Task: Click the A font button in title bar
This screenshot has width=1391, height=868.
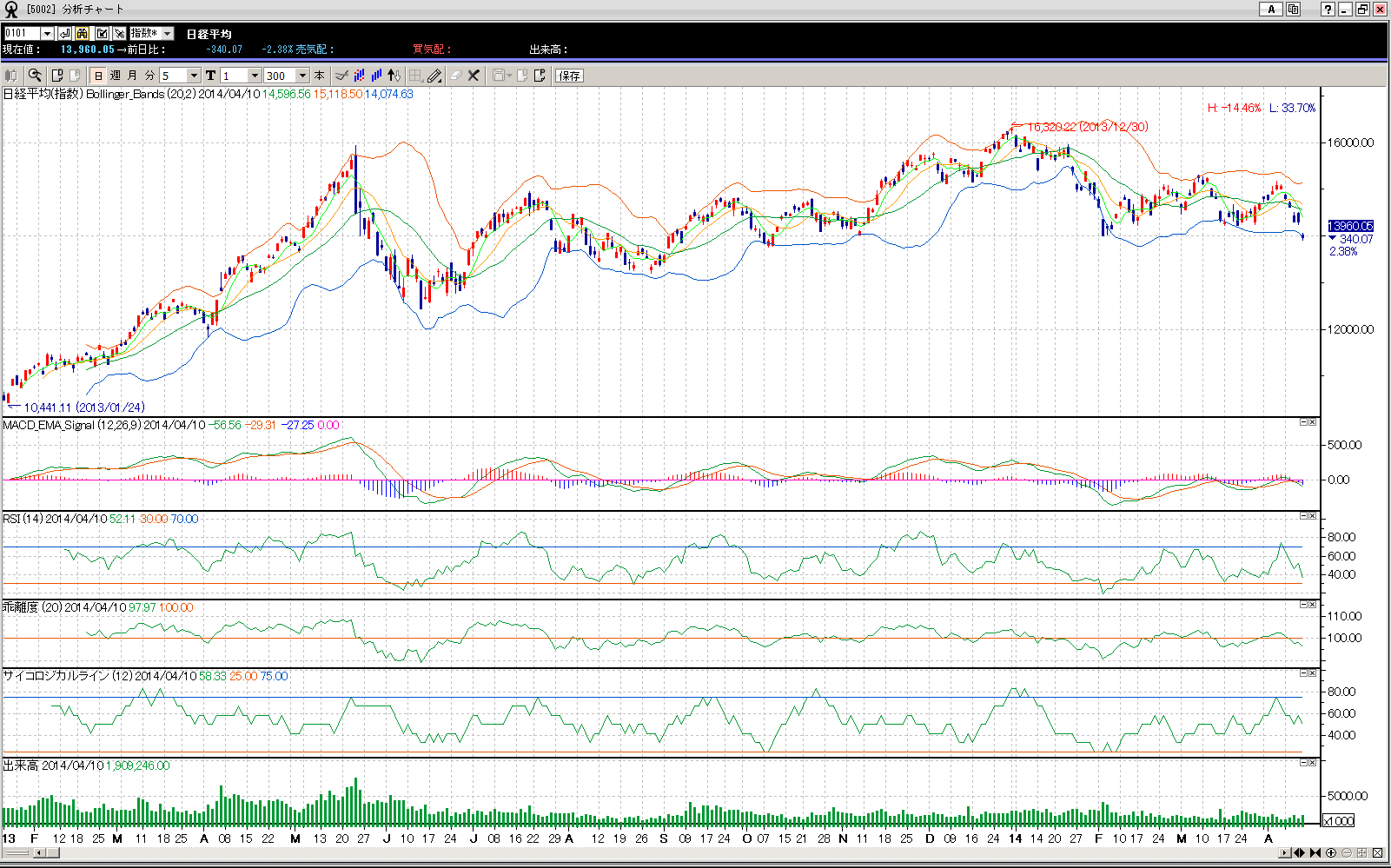Action: click(x=1272, y=10)
